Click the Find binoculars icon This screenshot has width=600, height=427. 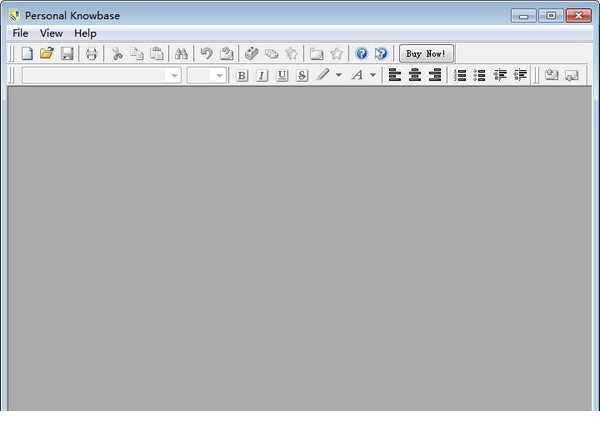pyautogui.click(x=181, y=54)
